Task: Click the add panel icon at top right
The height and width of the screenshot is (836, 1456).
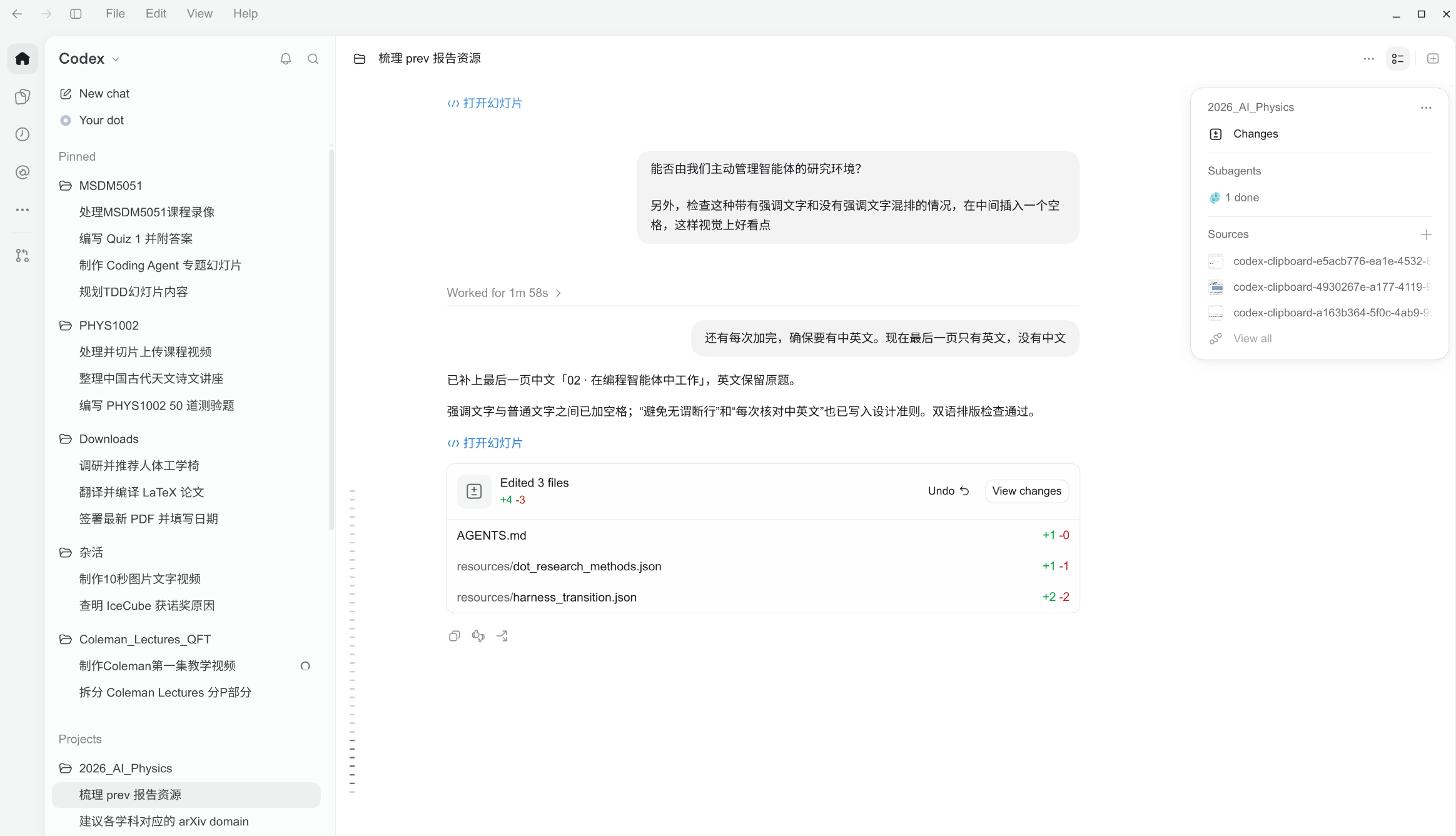Action: pyautogui.click(x=1433, y=59)
